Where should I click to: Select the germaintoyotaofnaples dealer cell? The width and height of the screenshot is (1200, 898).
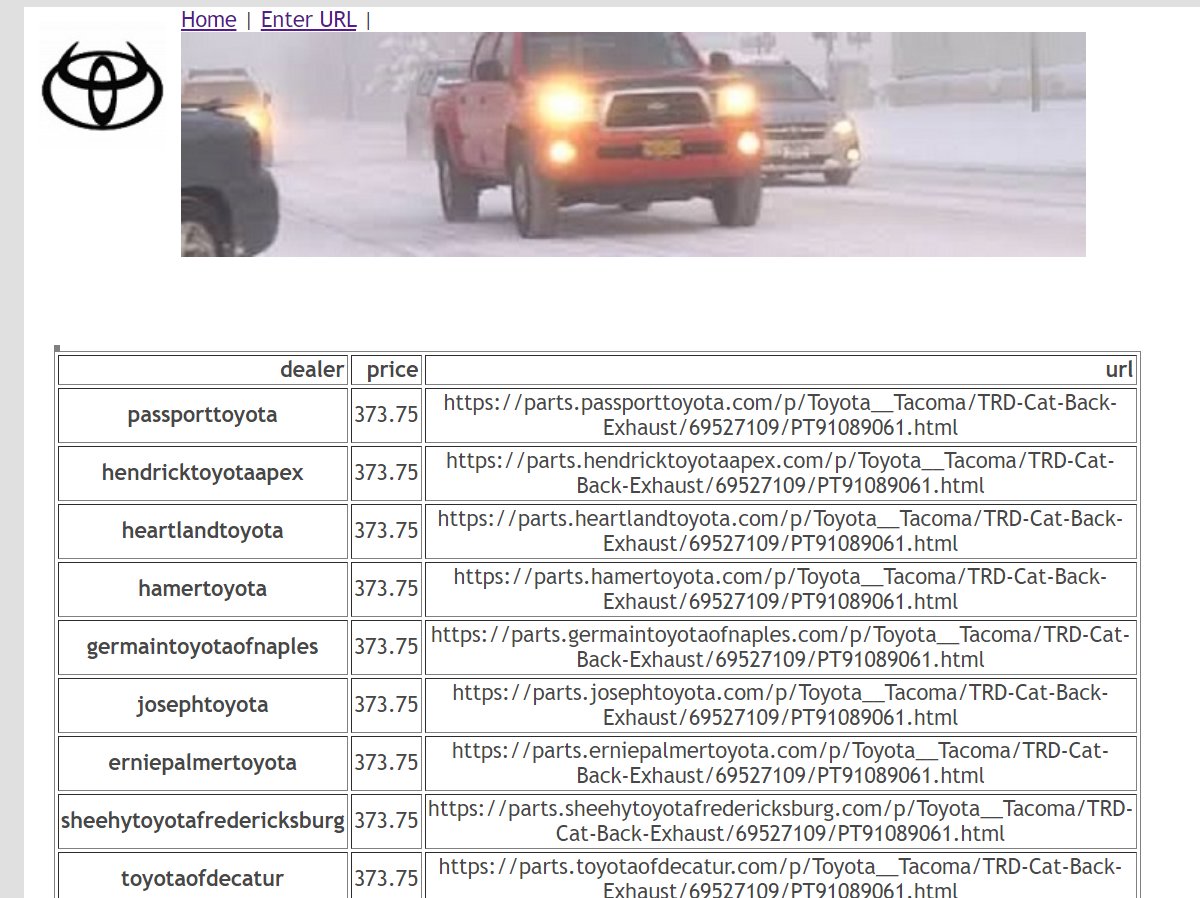(203, 647)
